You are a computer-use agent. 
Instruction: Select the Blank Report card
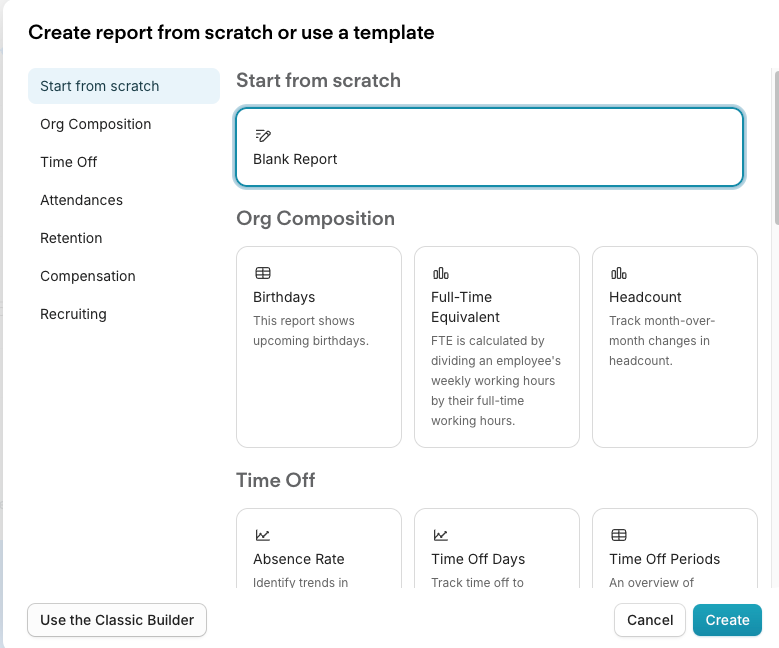click(x=489, y=147)
